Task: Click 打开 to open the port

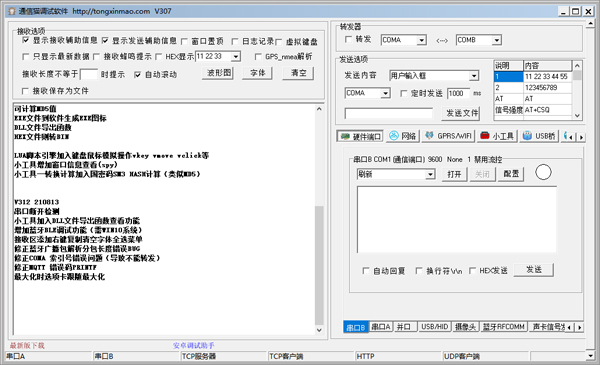Action: point(454,174)
